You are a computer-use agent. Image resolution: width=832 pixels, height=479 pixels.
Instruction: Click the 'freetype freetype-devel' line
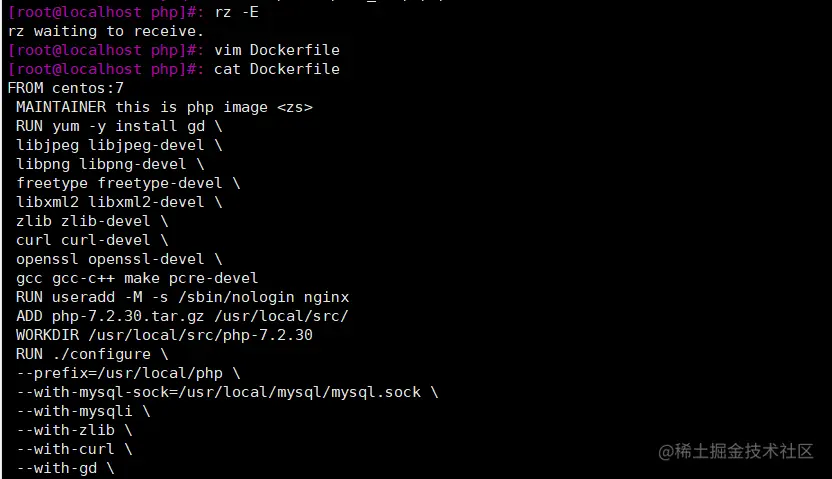(128, 184)
